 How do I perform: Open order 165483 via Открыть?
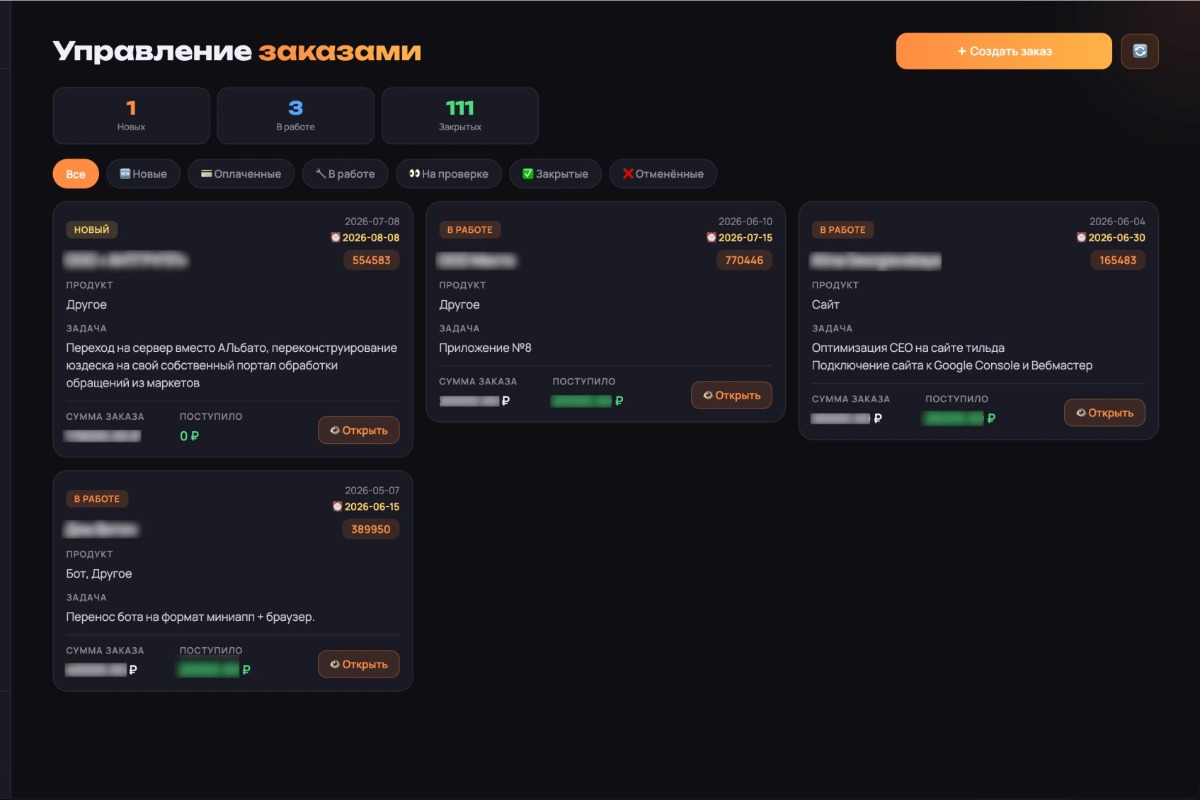tap(1105, 413)
